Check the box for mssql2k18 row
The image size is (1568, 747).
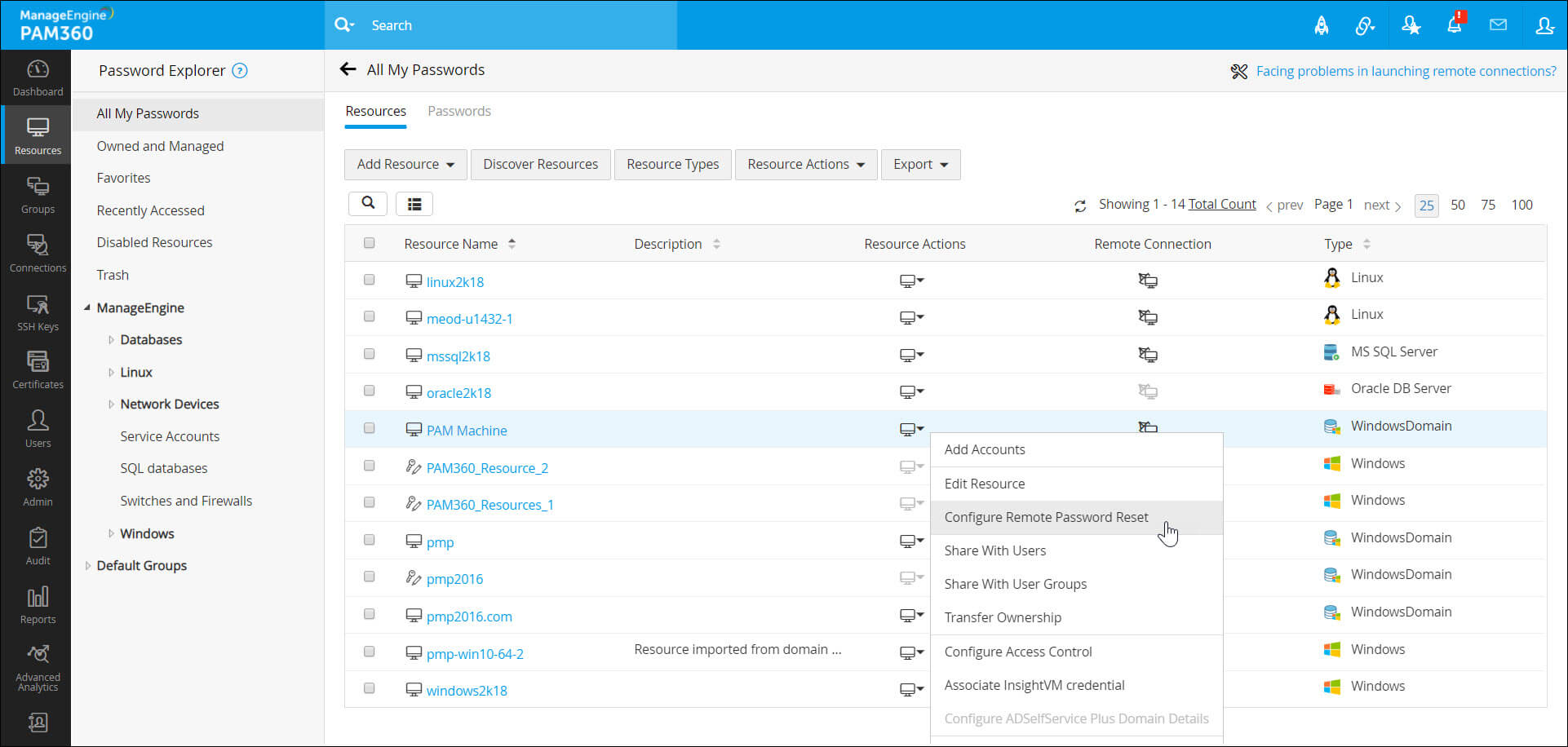tap(369, 354)
